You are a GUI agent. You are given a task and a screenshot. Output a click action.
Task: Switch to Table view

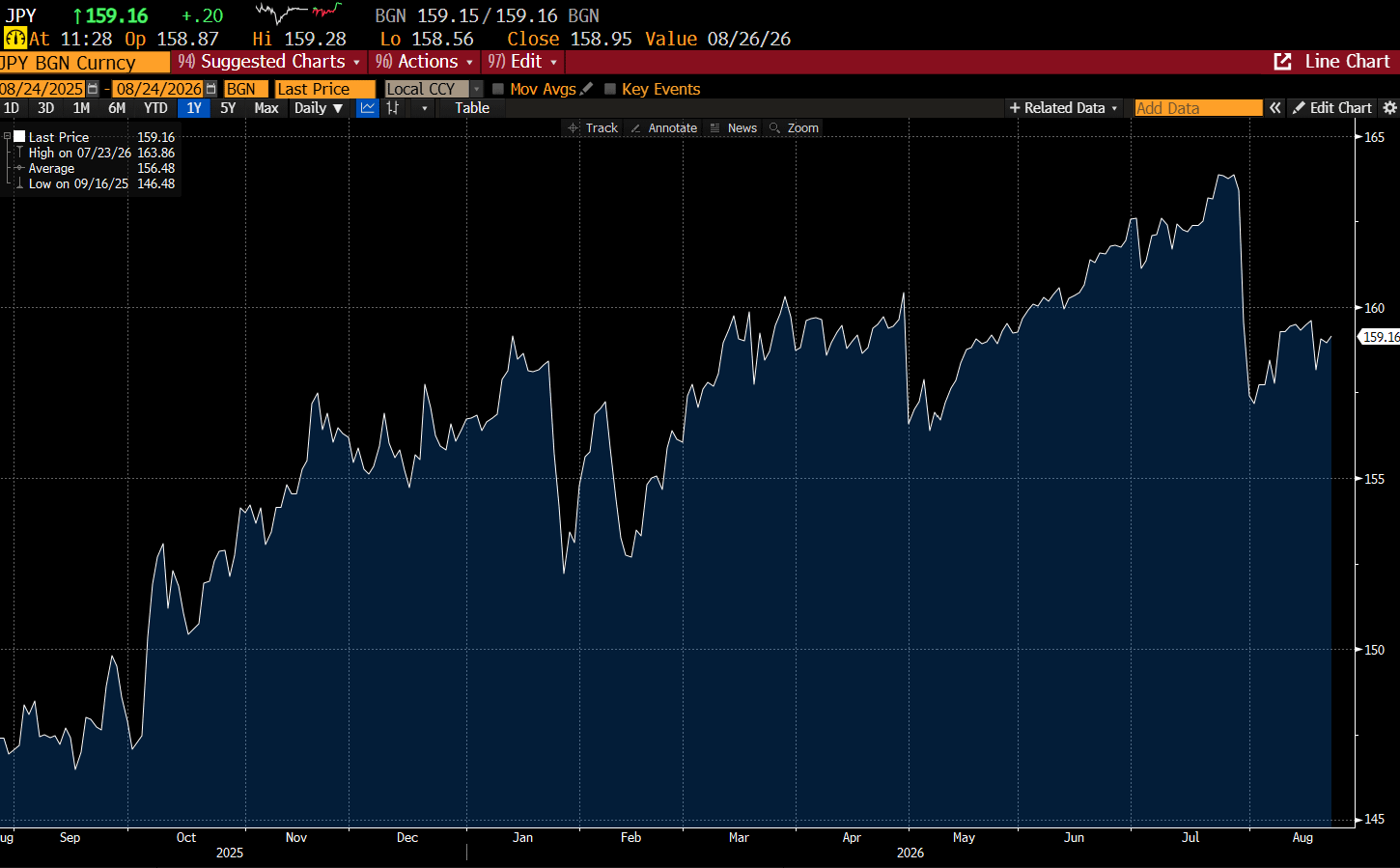click(472, 108)
